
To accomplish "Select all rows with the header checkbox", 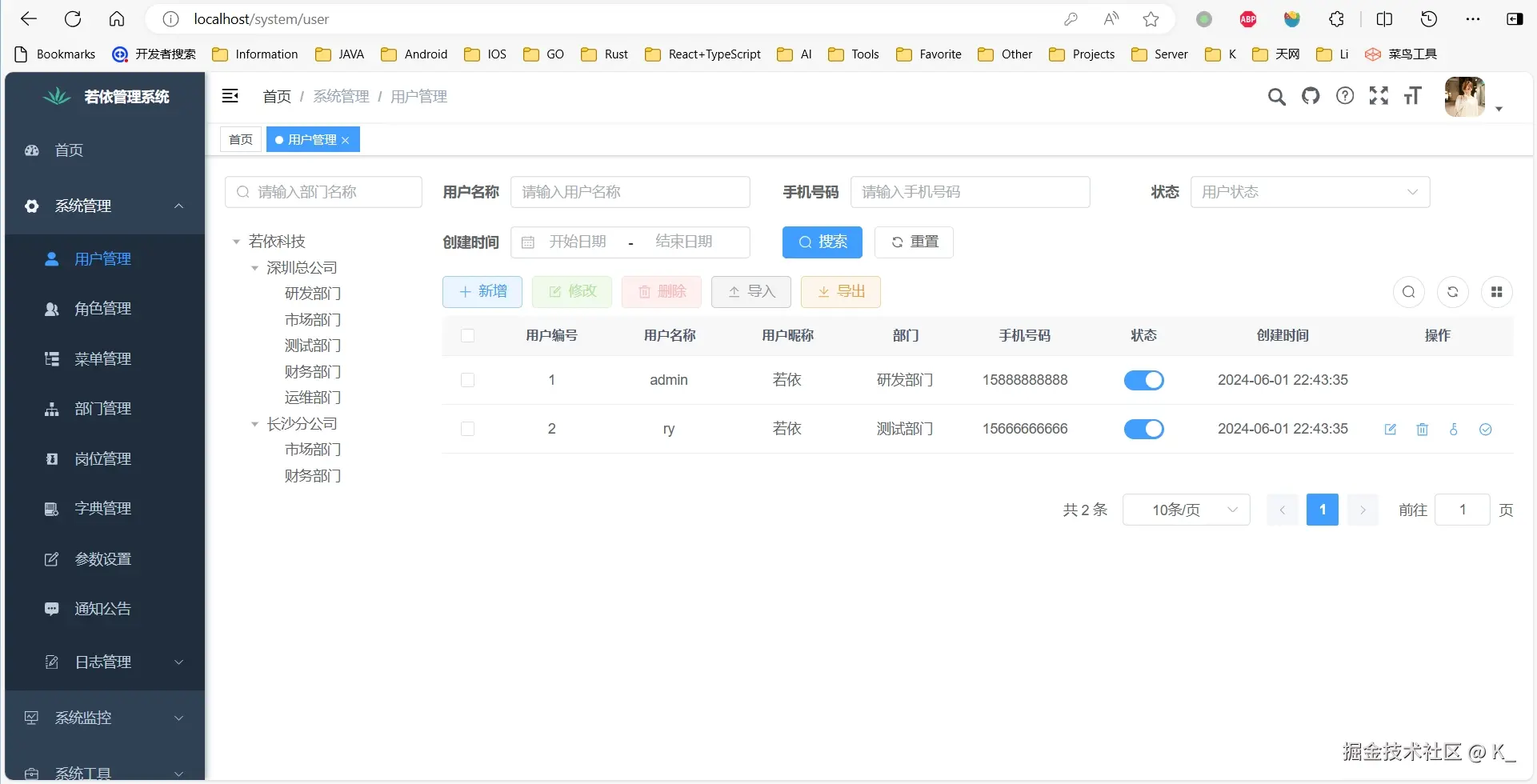I will pos(468,335).
